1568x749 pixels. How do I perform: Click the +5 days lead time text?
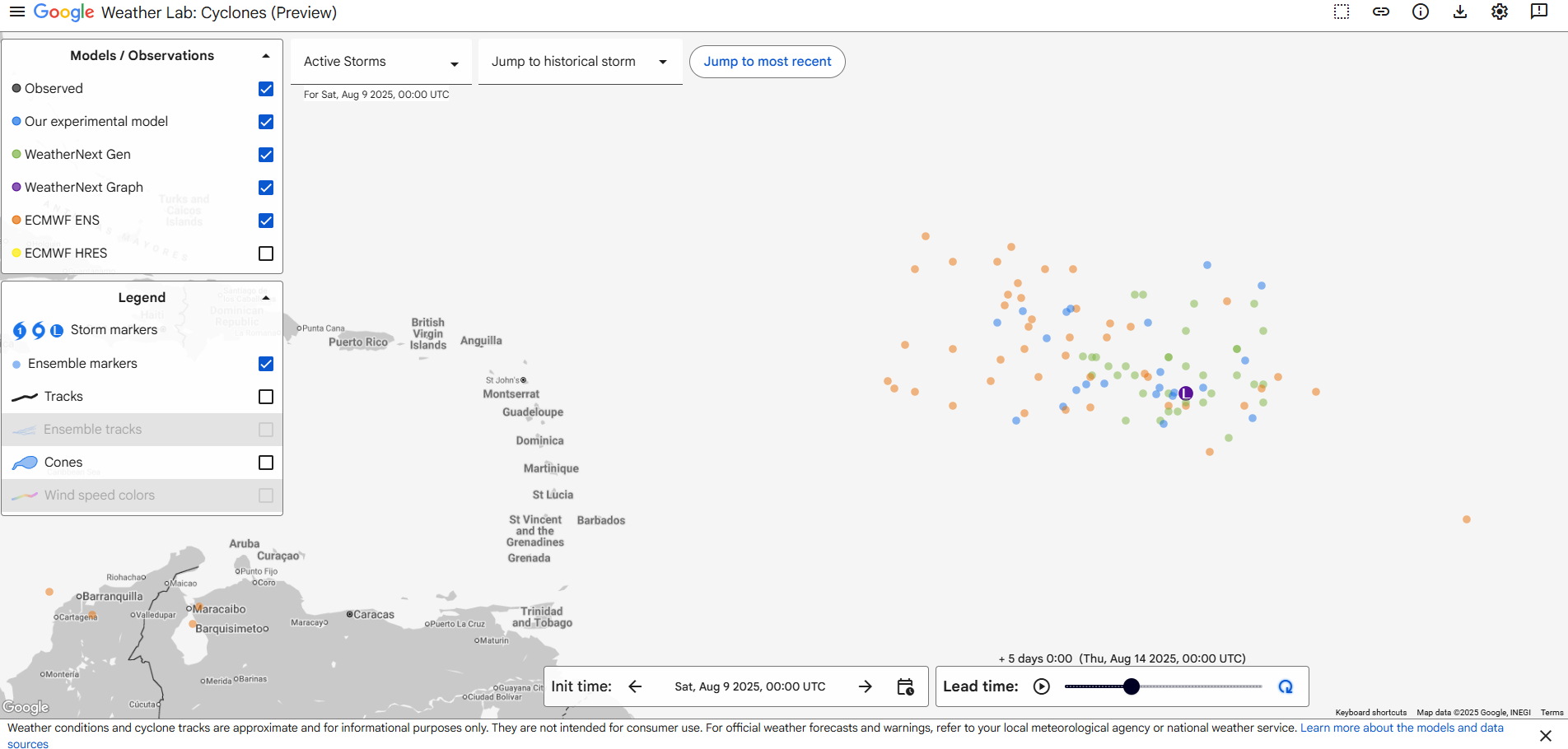click(1035, 658)
